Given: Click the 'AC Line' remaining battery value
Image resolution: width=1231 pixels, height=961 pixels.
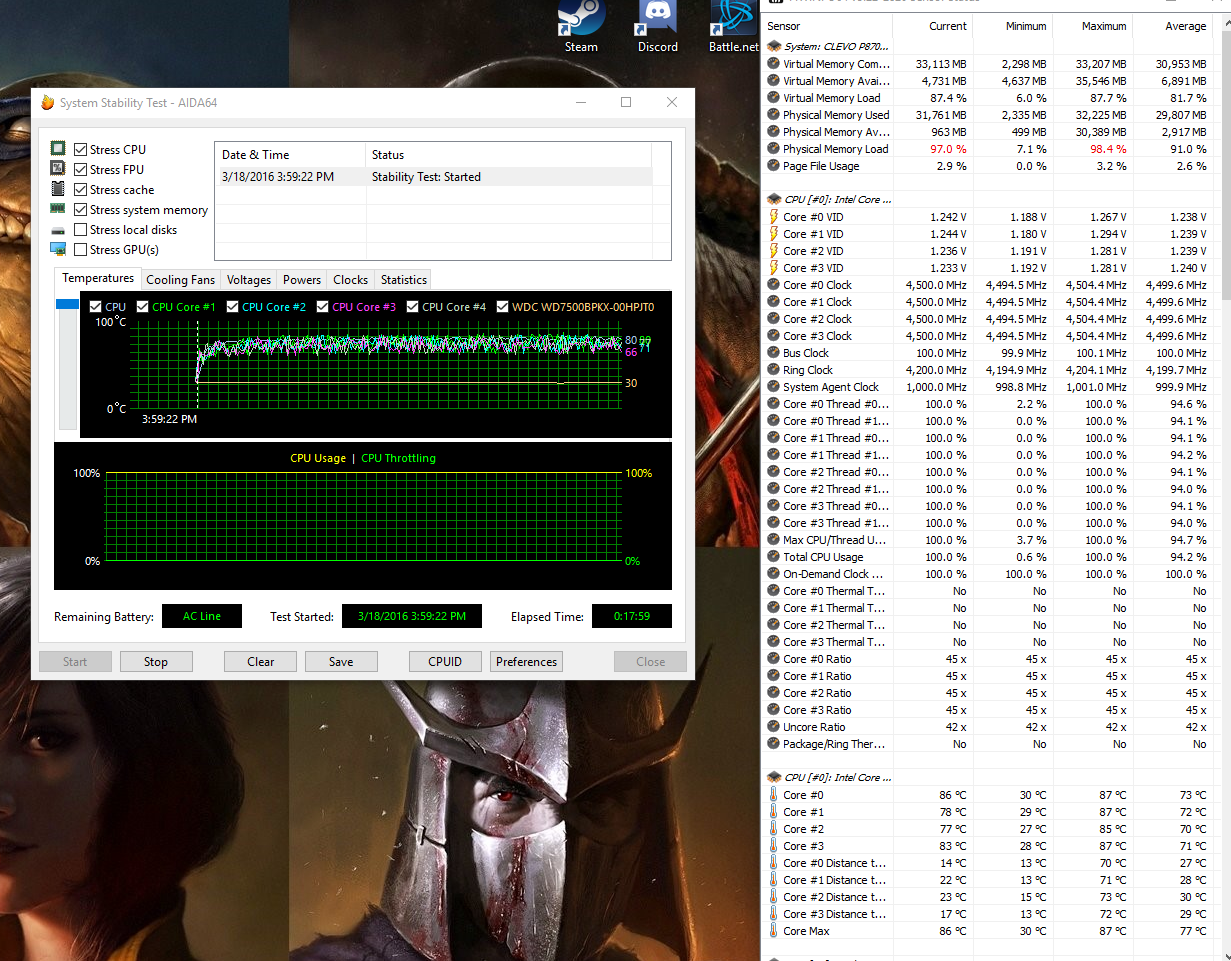Looking at the screenshot, I should [x=202, y=616].
